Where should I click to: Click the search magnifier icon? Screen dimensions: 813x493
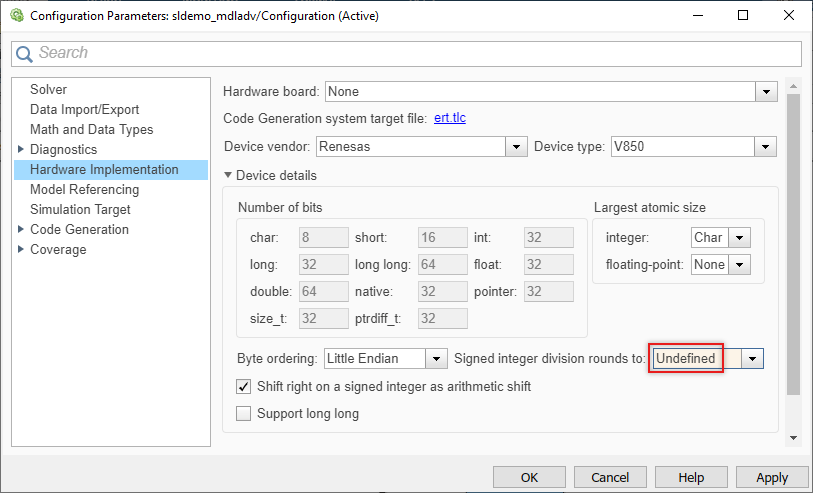point(24,53)
